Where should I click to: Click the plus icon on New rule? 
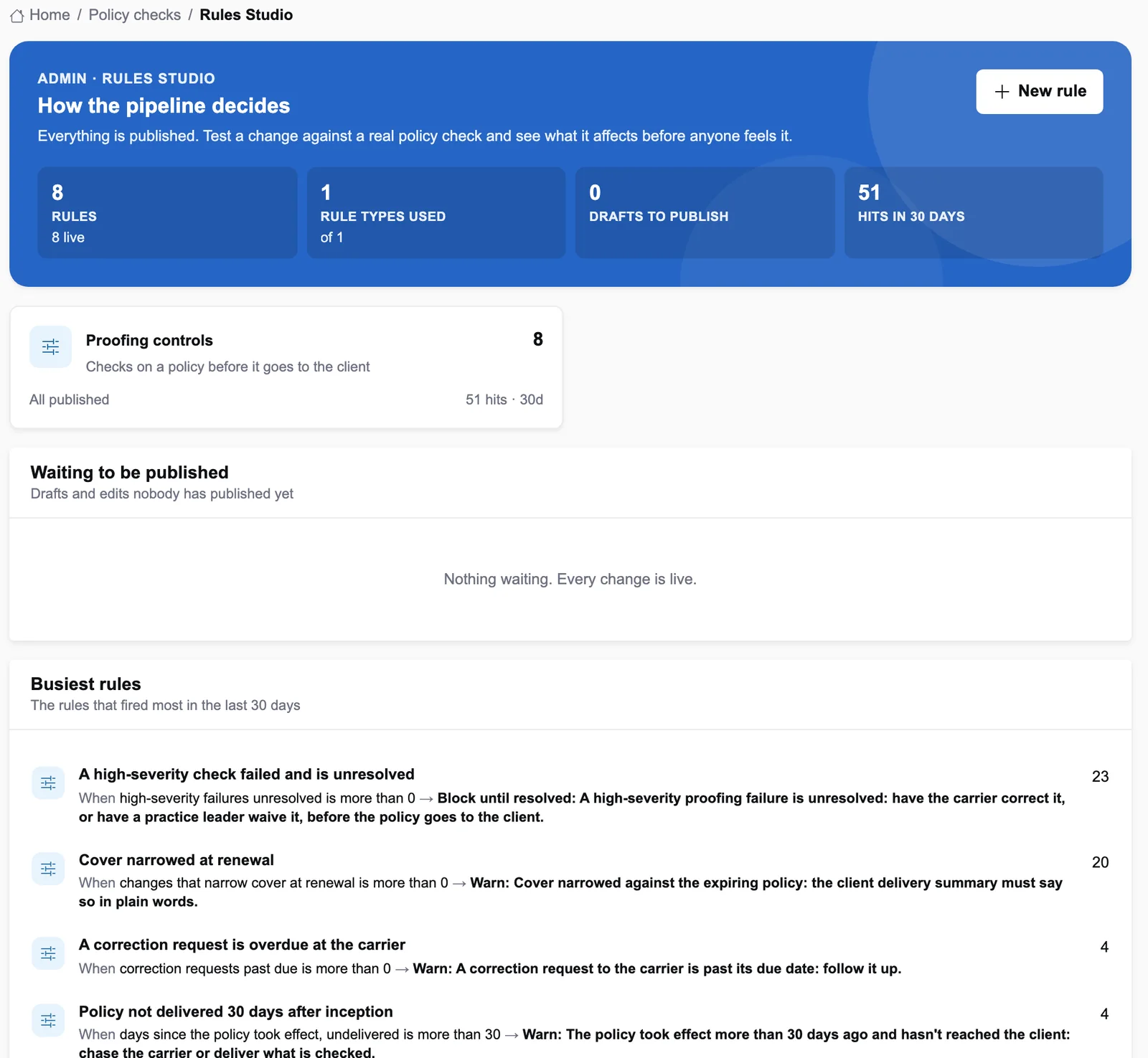pyautogui.click(x=1002, y=91)
